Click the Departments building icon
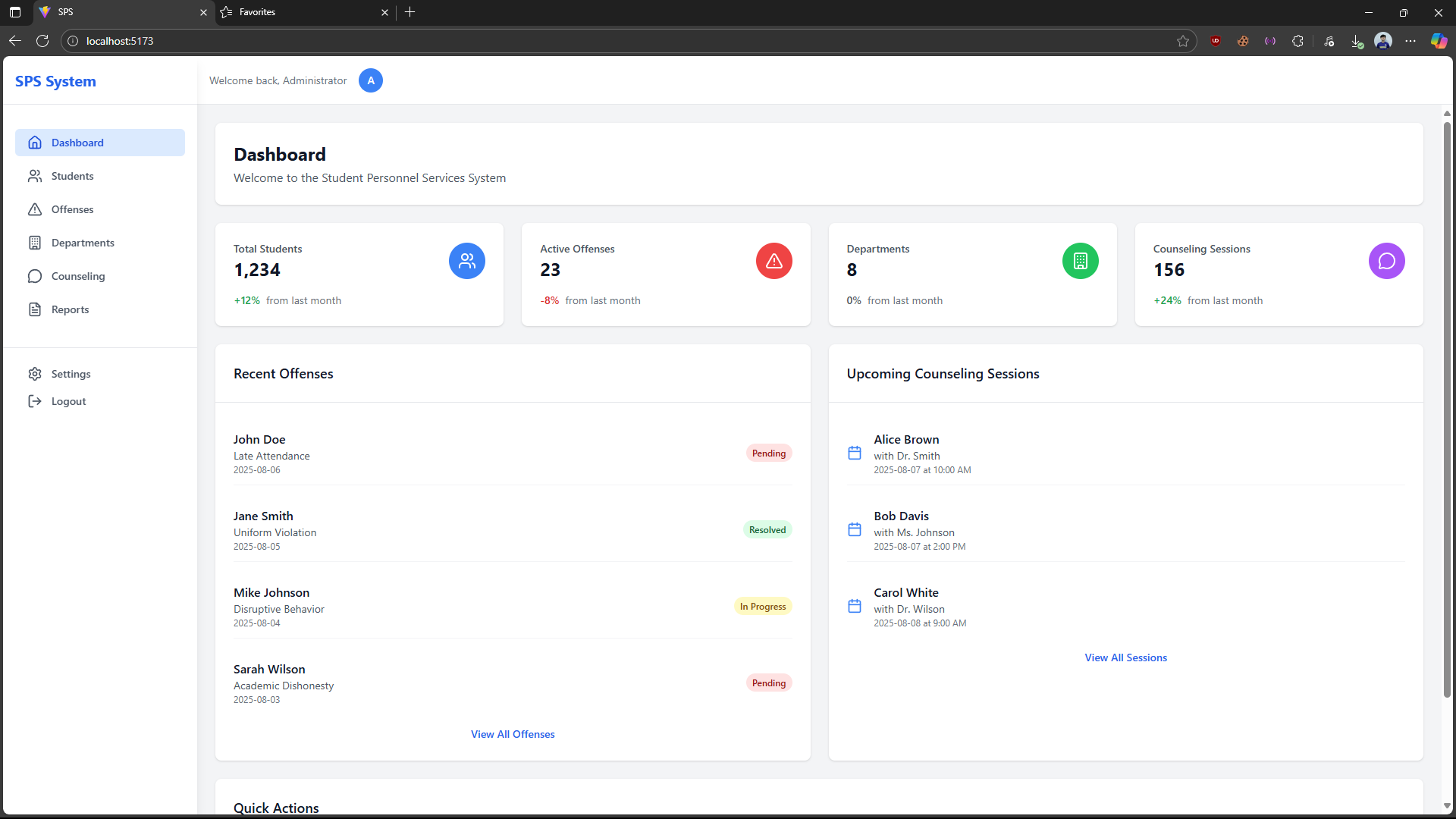 tap(35, 243)
